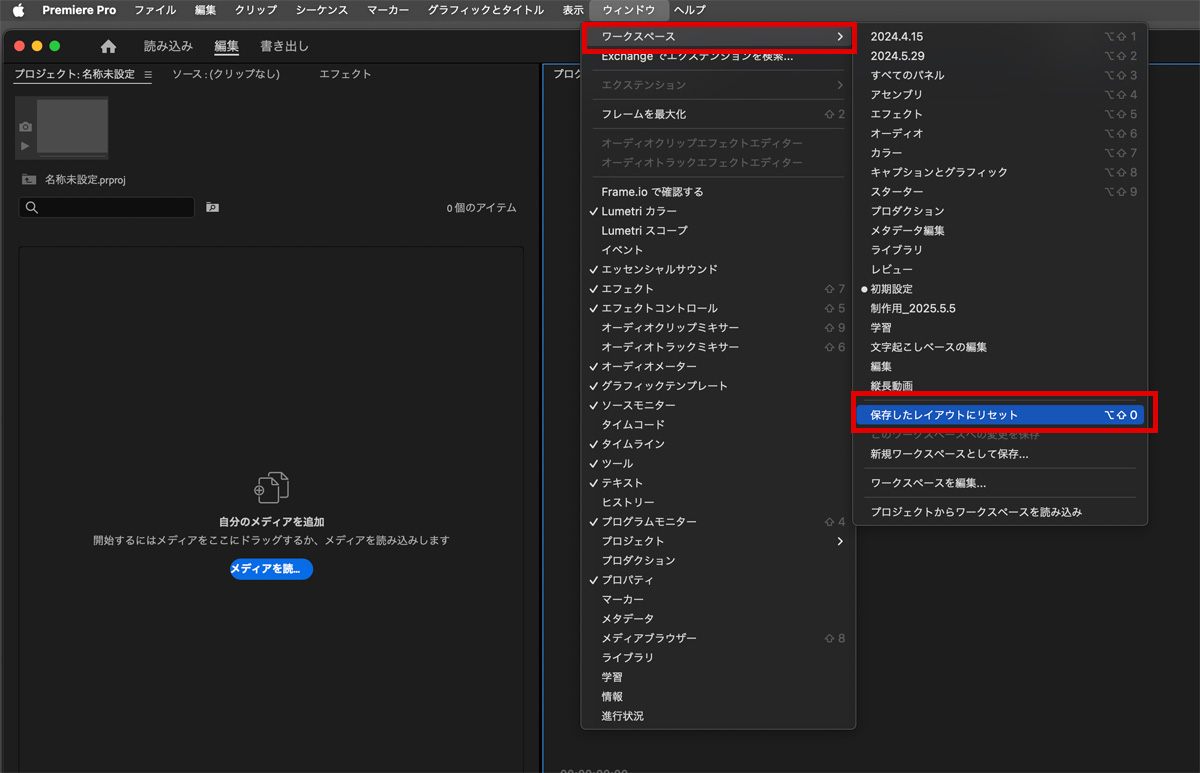Toggle off the エッセンシャルサウンド panel

click(658, 269)
